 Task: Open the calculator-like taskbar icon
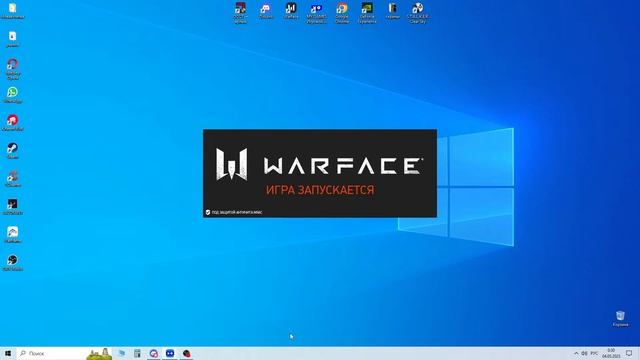click(138, 353)
